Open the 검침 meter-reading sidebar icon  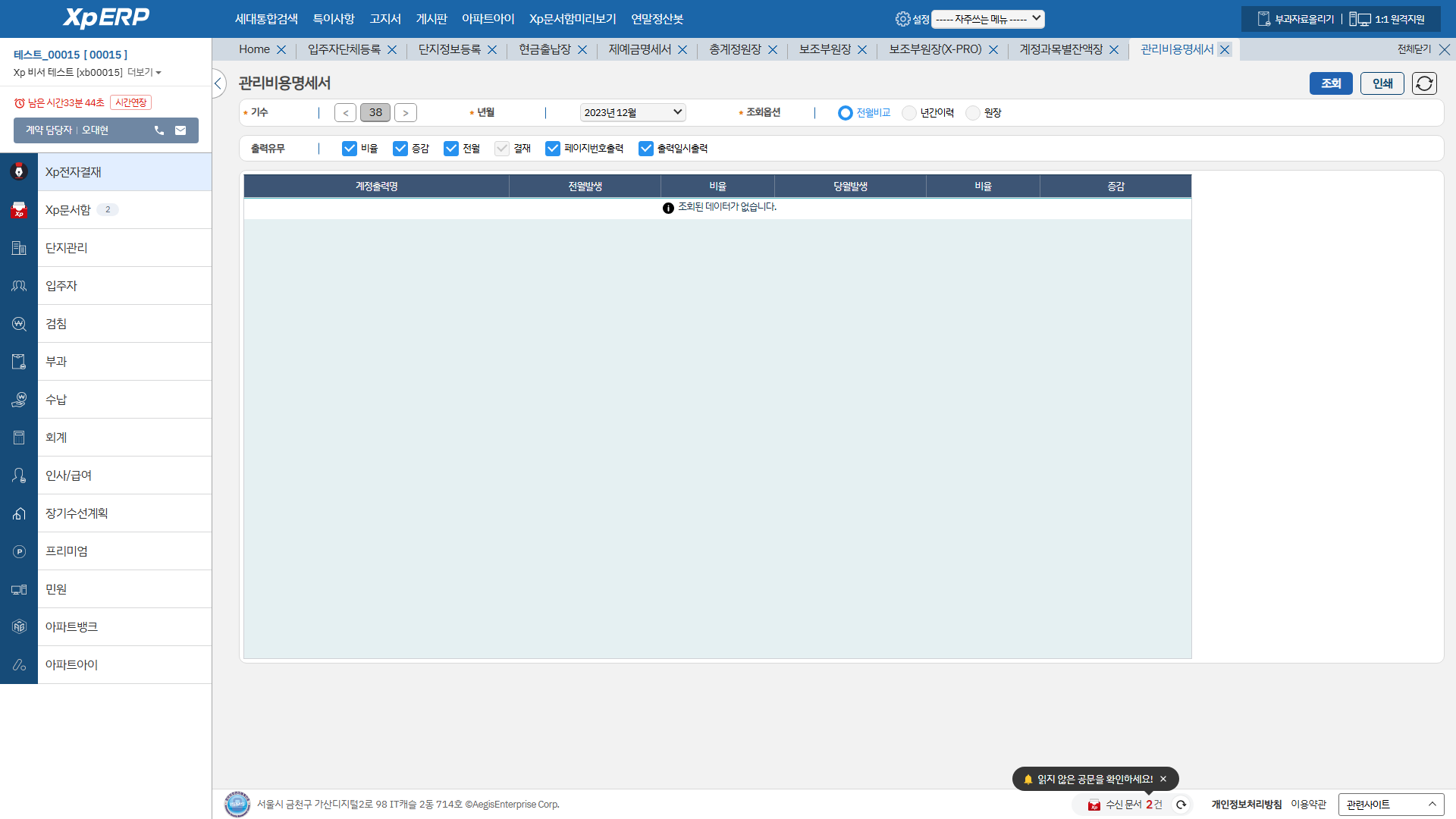pyautogui.click(x=19, y=324)
